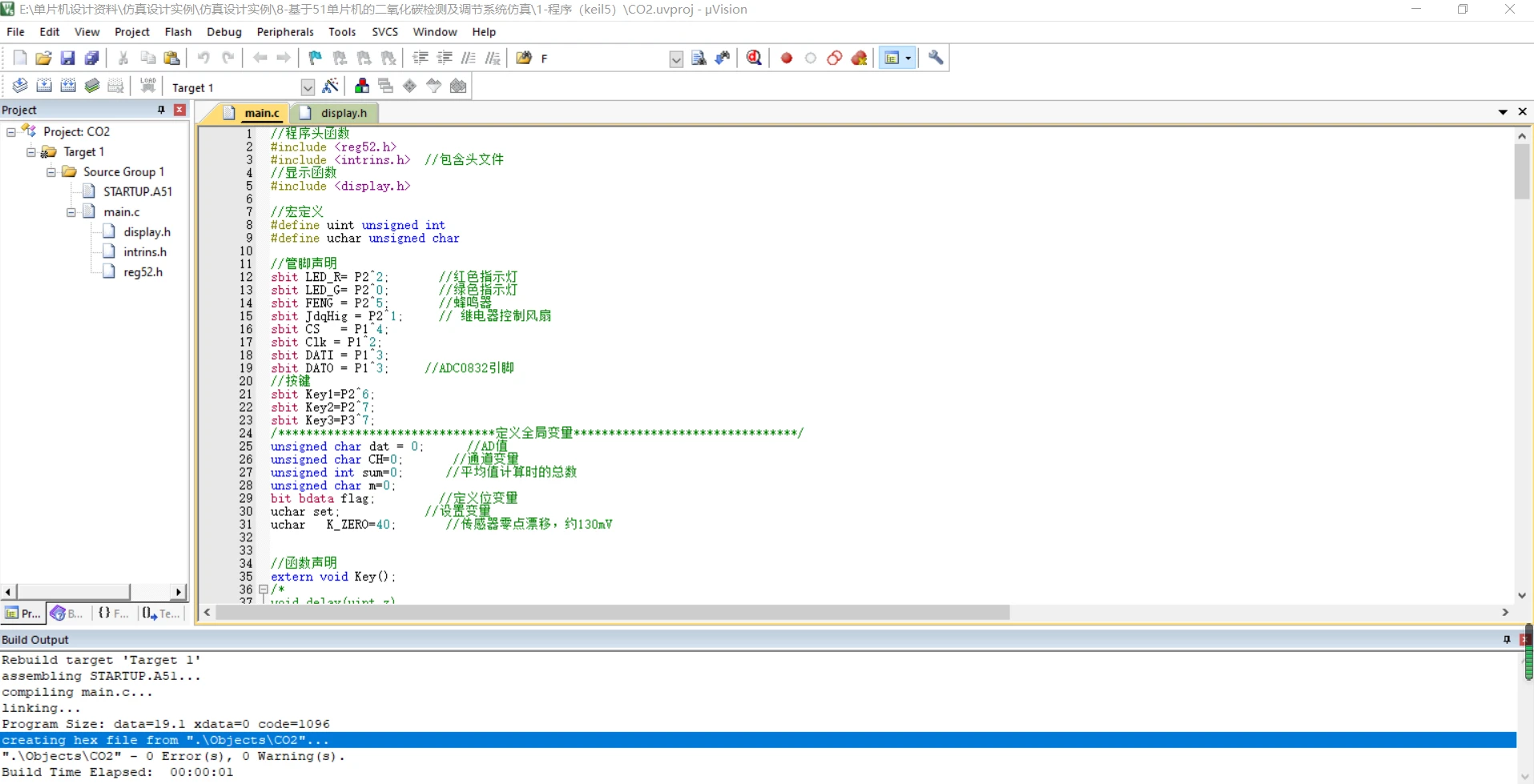
Task: Toggle the Project window view button
Action: tap(892, 58)
